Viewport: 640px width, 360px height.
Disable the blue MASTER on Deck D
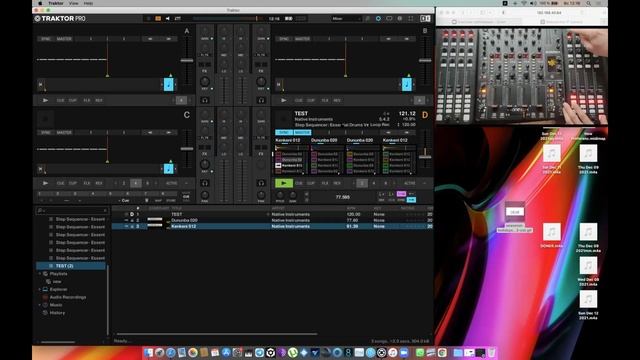pos(302,133)
